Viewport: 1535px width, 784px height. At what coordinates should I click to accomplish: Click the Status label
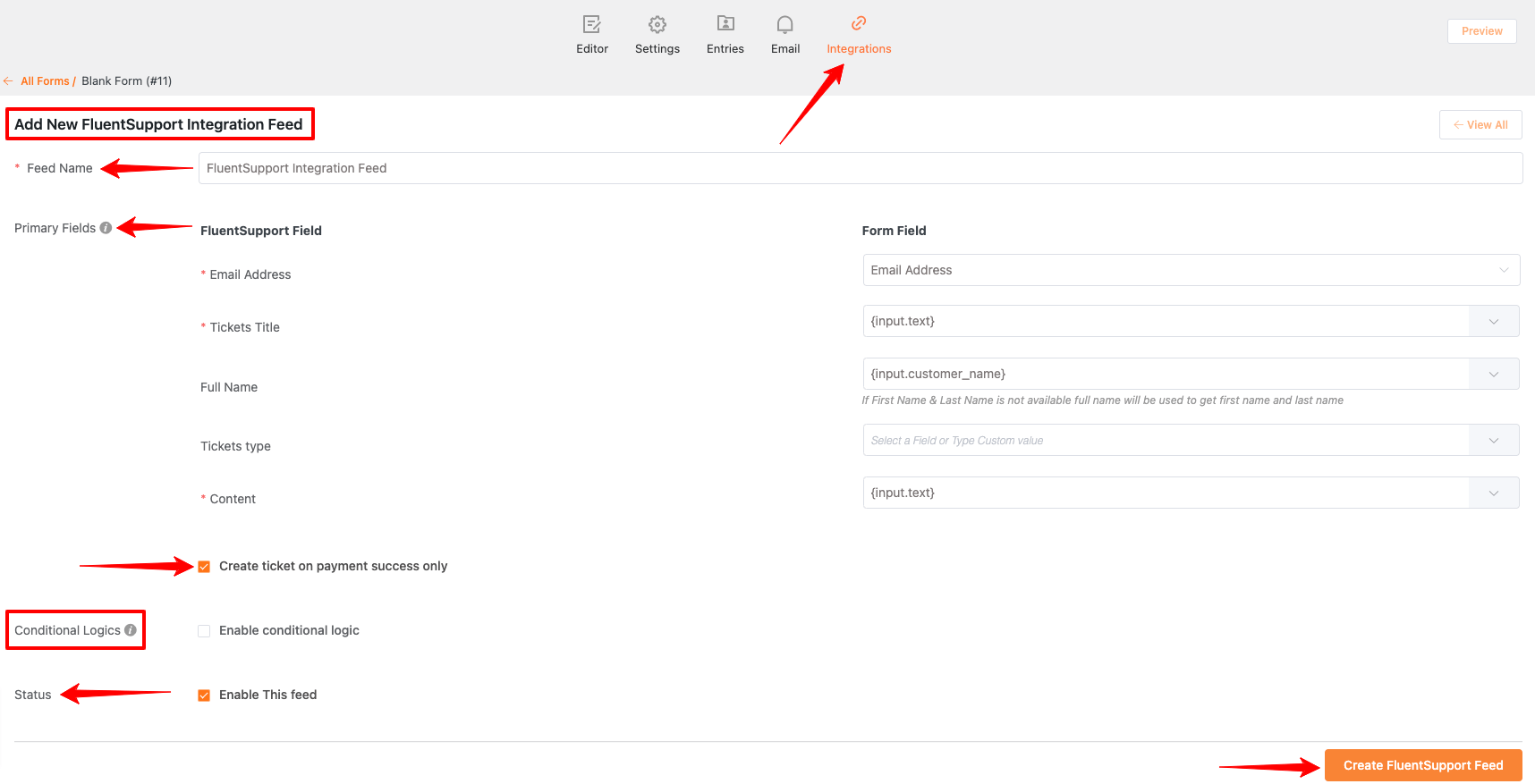33,695
